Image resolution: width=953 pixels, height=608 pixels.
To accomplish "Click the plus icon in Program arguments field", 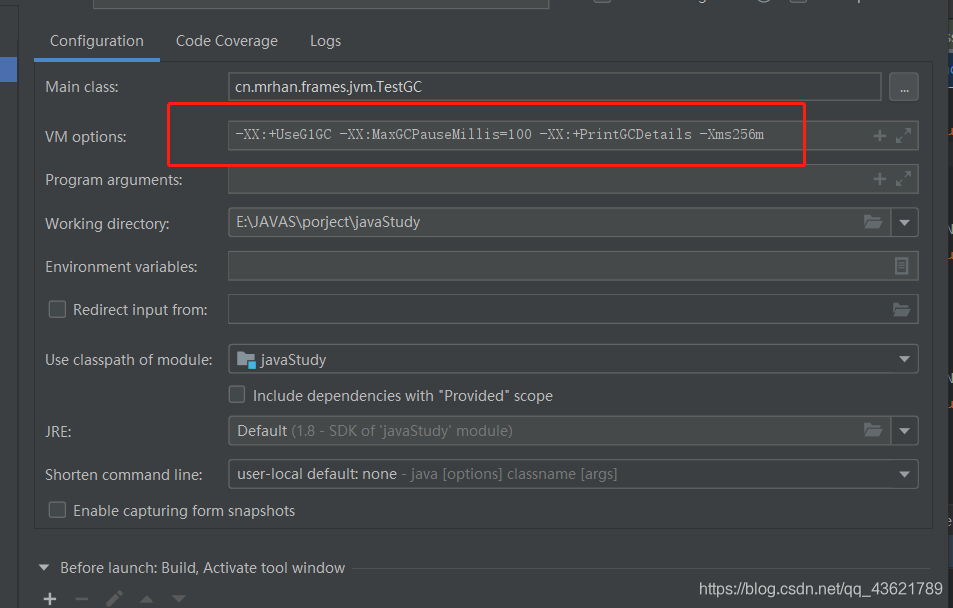I will coord(879,179).
